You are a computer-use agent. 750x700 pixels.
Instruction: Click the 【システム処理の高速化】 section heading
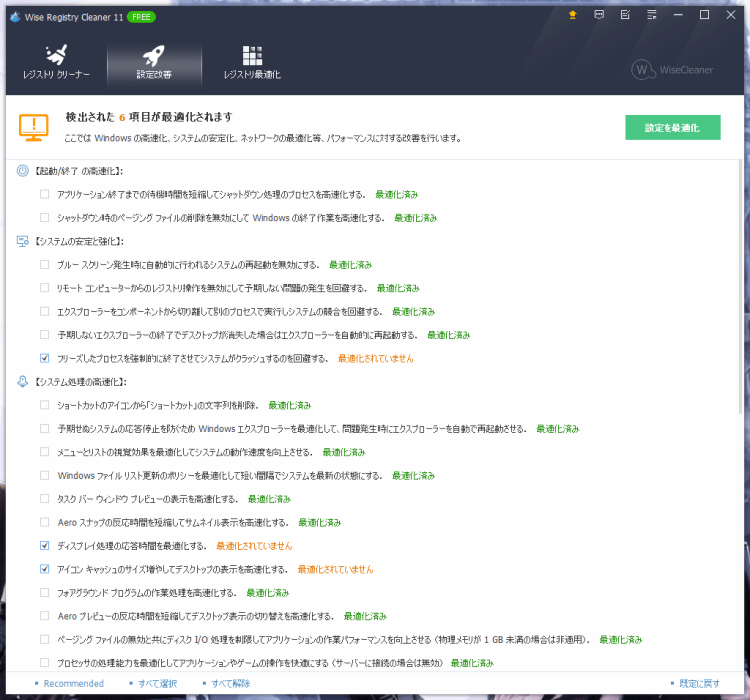tap(81, 382)
